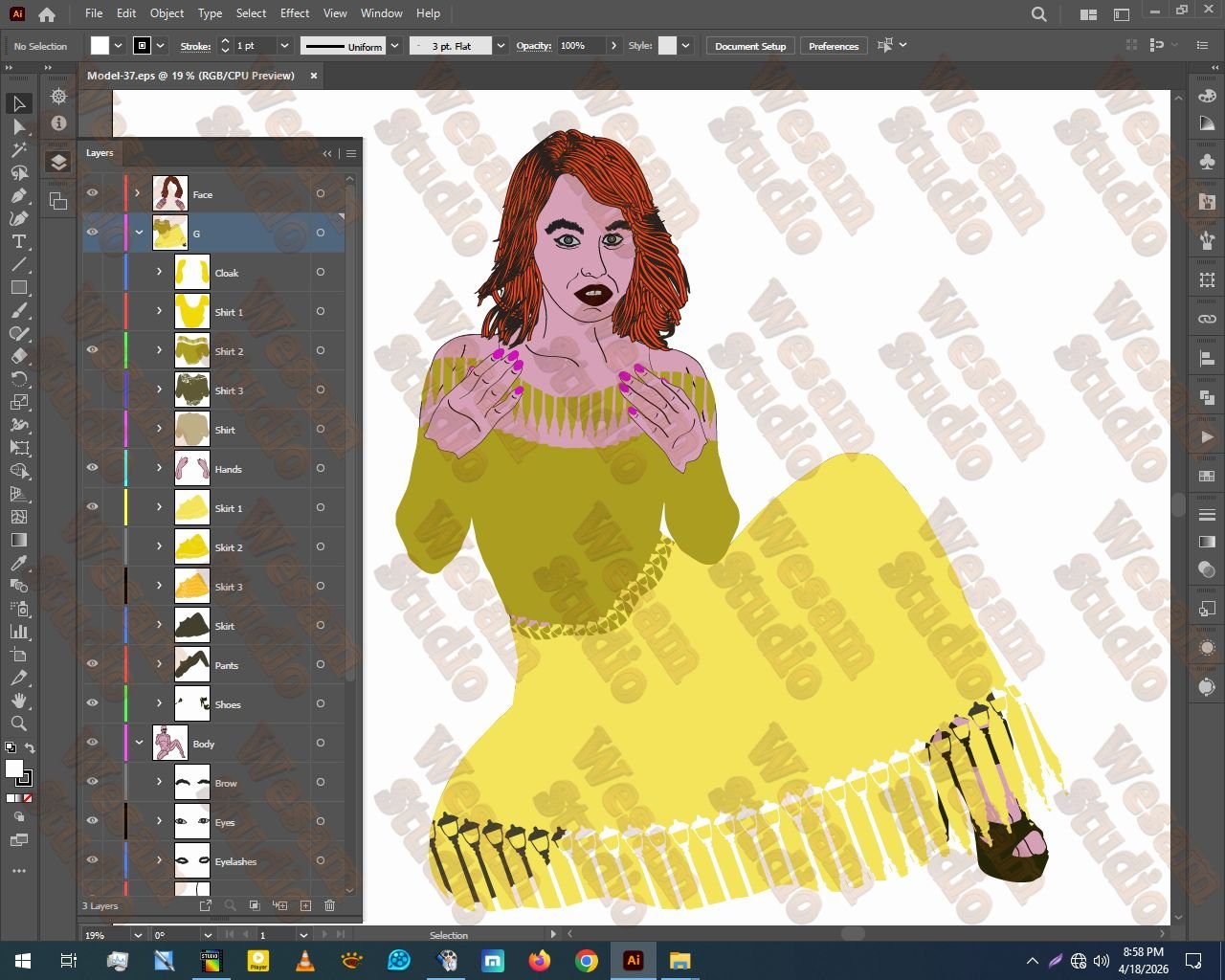Go to the Home screen icon
Viewport: 1225px width, 980px height.
[x=47, y=14]
